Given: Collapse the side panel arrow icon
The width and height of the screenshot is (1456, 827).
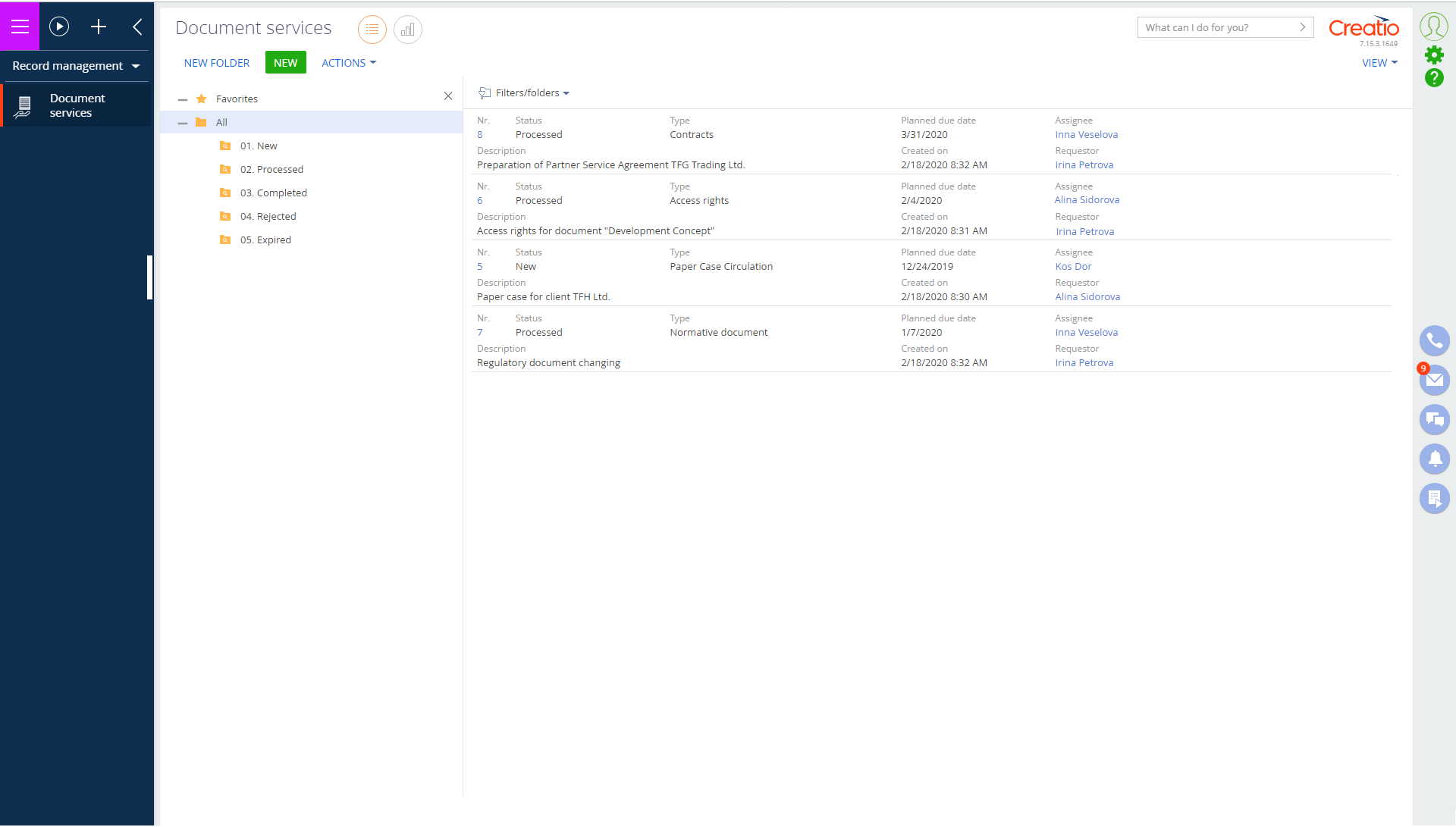Looking at the screenshot, I should pos(137,27).
